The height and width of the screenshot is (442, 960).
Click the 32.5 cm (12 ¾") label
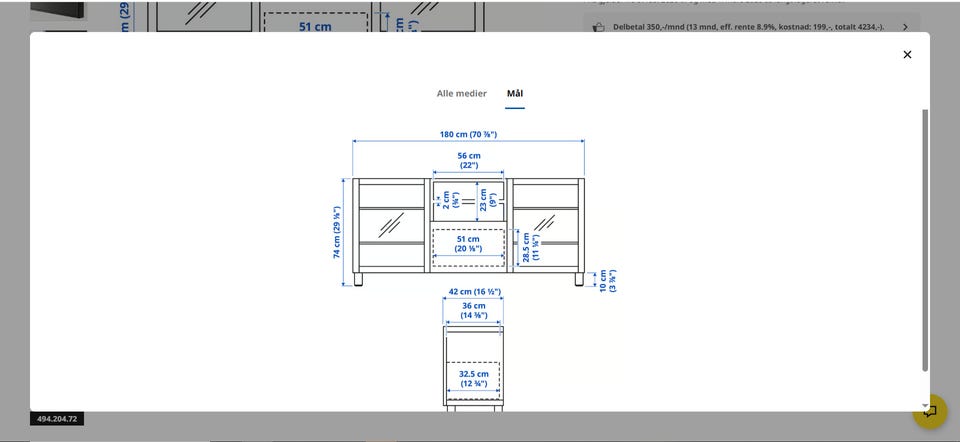(x=474, y=378)
